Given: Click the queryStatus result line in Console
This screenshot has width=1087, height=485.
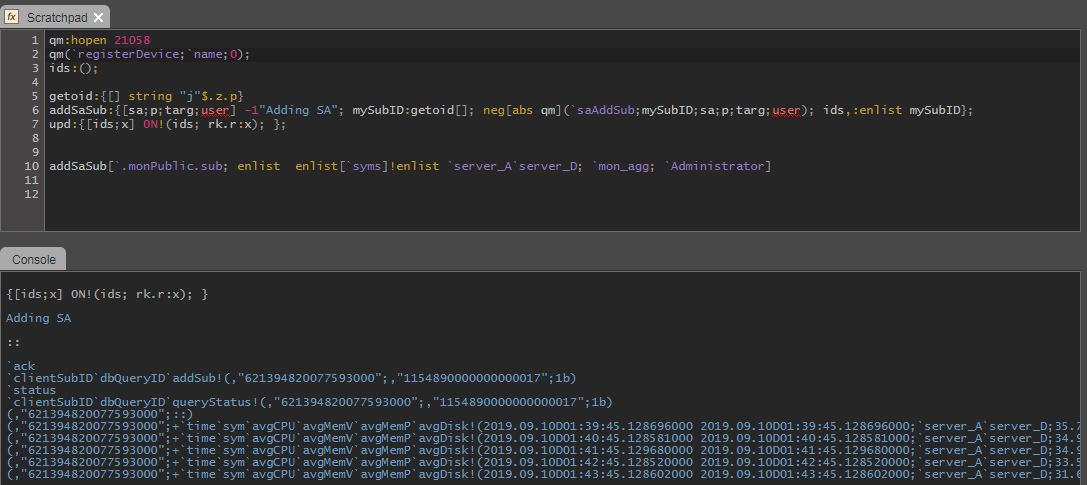Looking at the screenshot, I should point(310,402).
